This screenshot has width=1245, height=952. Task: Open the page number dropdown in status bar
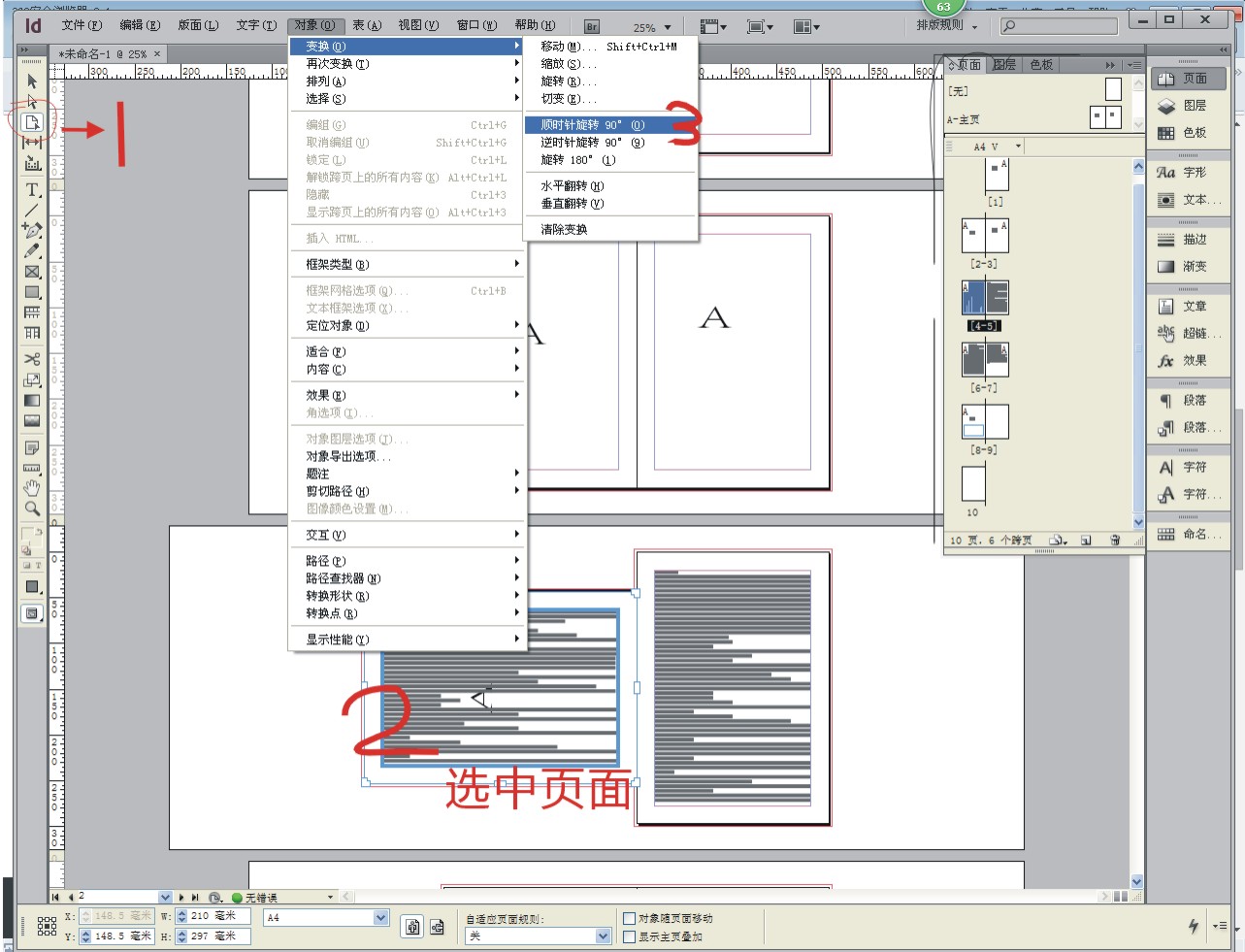(165, 898)
